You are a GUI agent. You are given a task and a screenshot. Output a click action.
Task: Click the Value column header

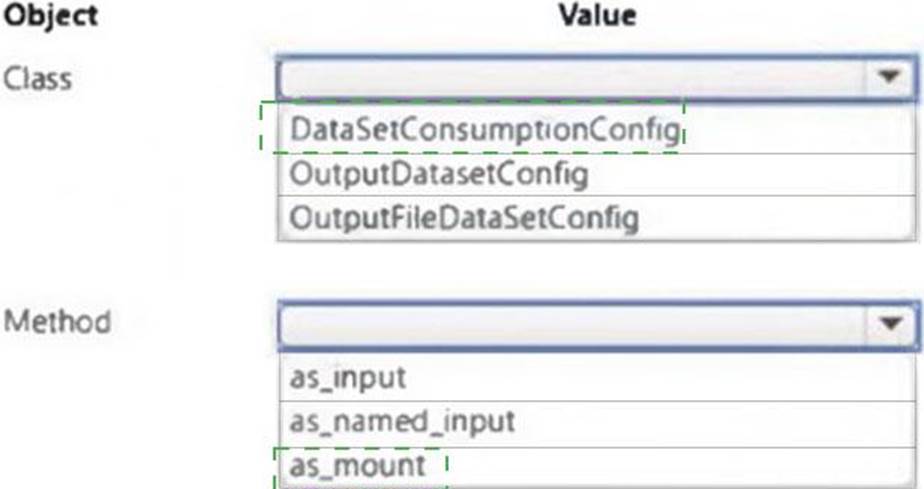point(597,15)
